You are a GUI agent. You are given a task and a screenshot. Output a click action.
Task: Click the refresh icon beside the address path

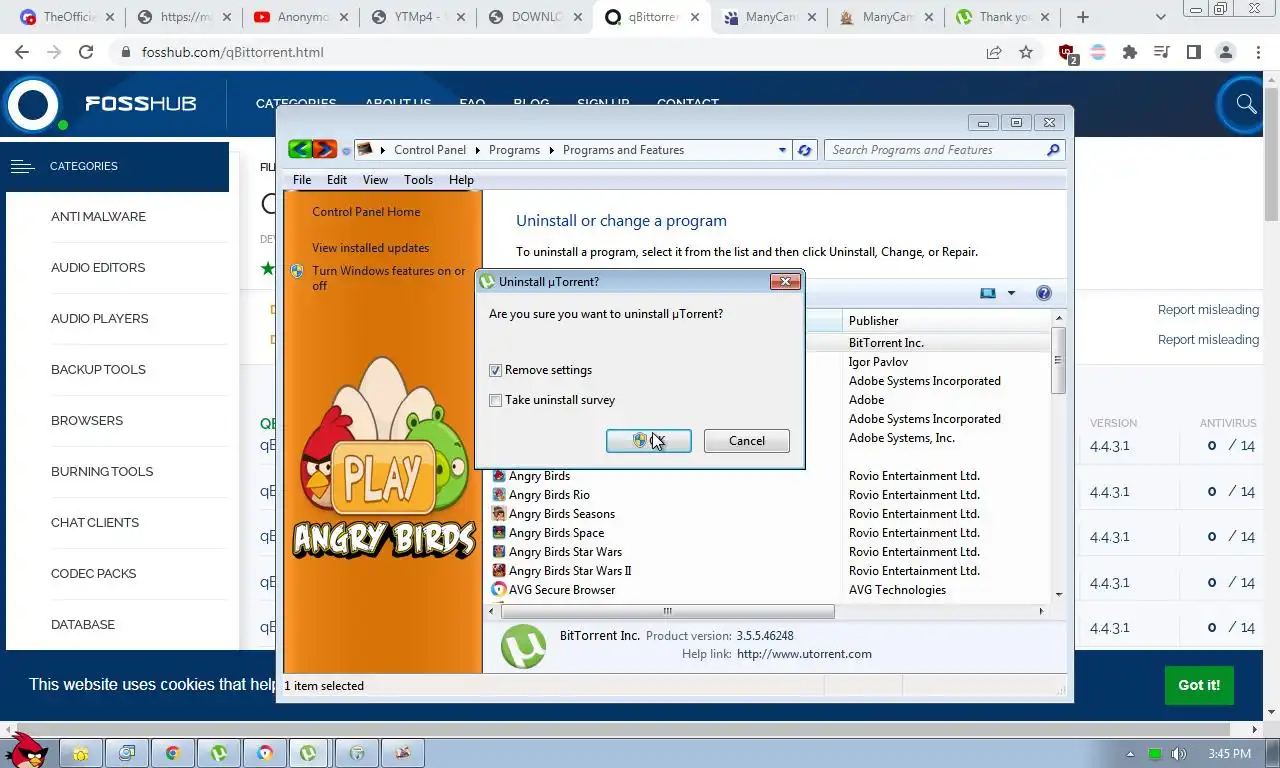coord(805,150)
